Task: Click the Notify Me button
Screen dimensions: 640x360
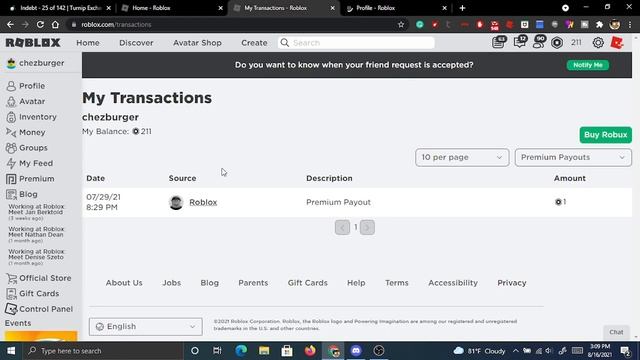Action: point(588,65)
